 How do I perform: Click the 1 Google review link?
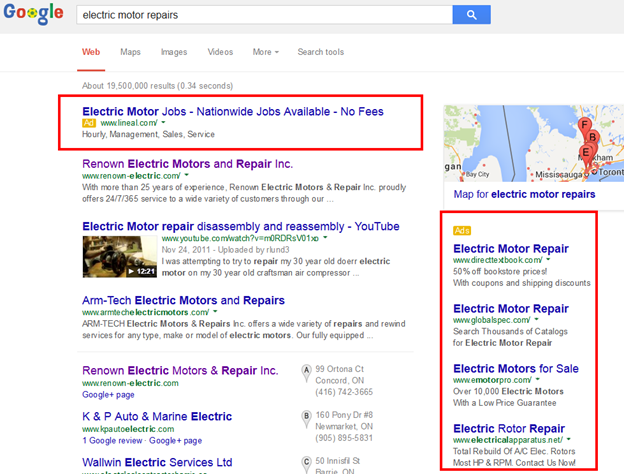[112, 441]
